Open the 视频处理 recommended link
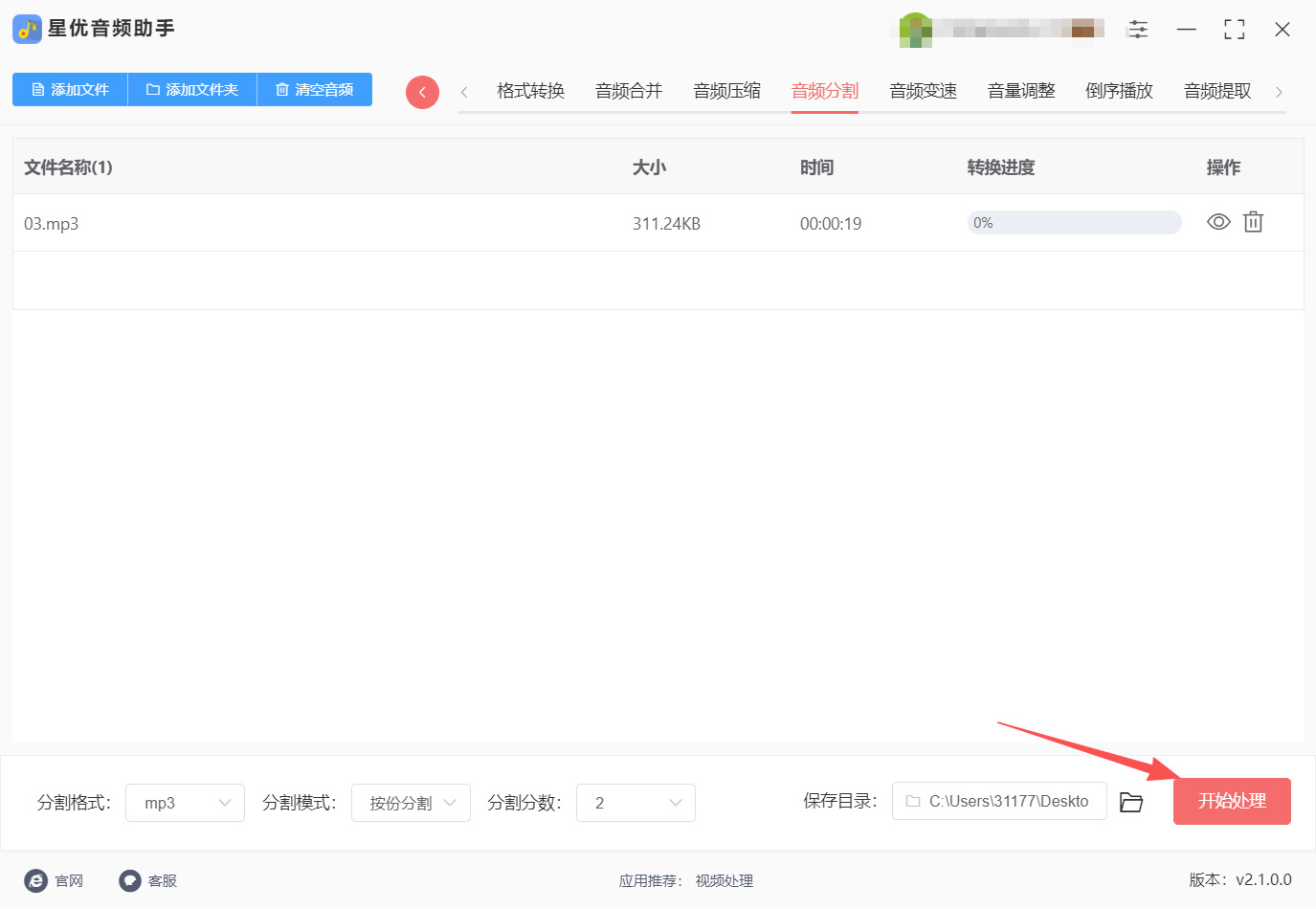This screenshot has height=909, width=1316. tap(724, 880)
